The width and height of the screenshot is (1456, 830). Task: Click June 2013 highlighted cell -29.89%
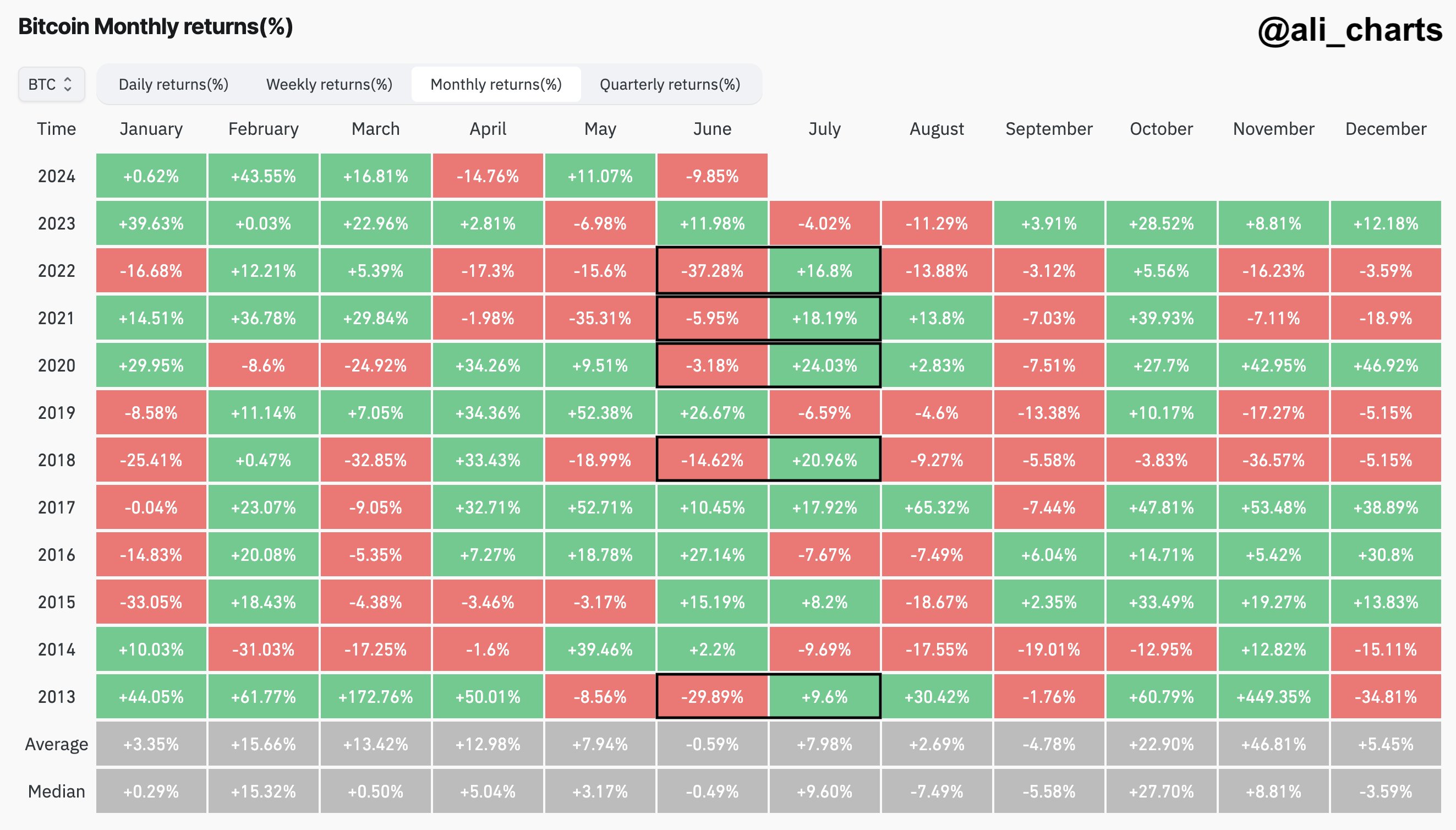click(x=710, y=700)
